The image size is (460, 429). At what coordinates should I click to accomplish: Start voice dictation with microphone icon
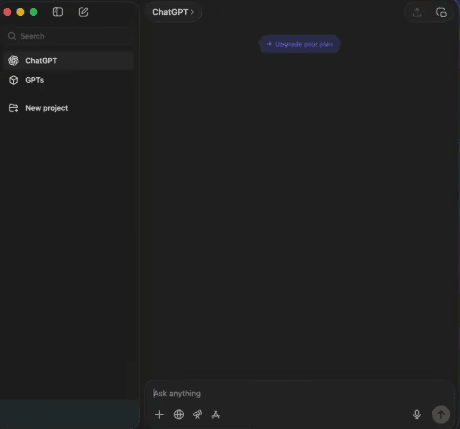pos(417,414)
